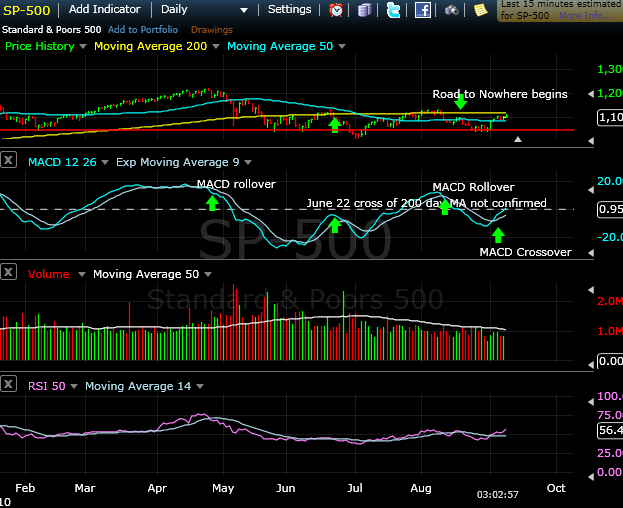Close the RSI 50 indicator panel
The image size is (623, 508).
[x=9, y=385]
